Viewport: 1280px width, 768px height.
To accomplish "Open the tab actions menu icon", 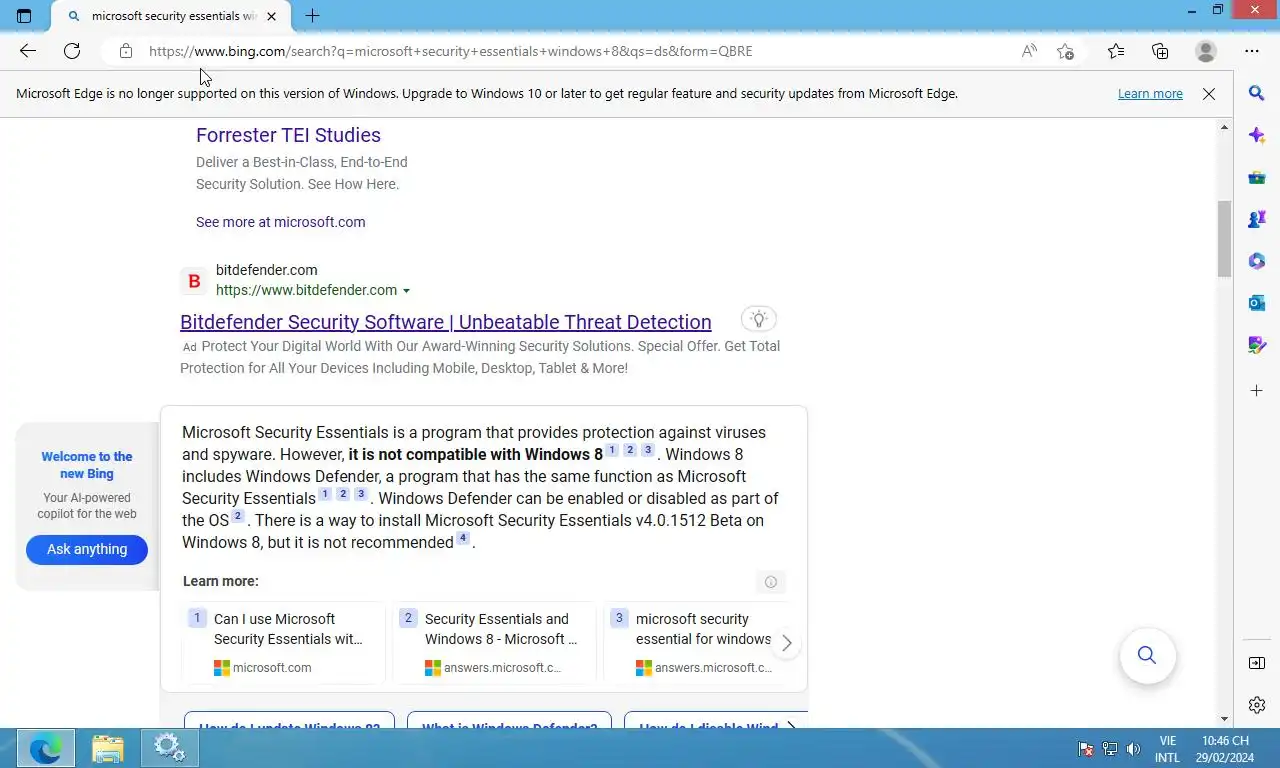I will pos(24,16).
